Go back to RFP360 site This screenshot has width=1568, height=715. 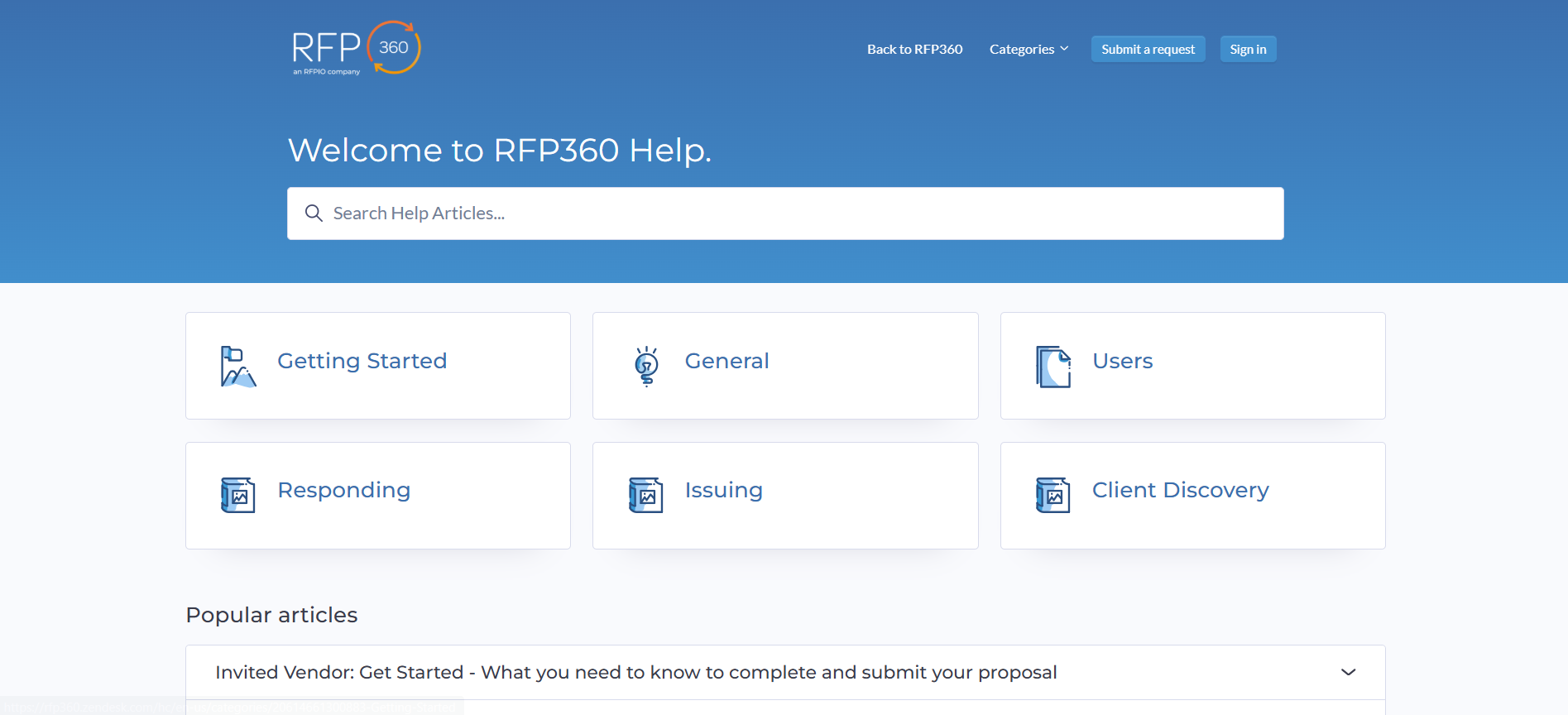point(914,50)
